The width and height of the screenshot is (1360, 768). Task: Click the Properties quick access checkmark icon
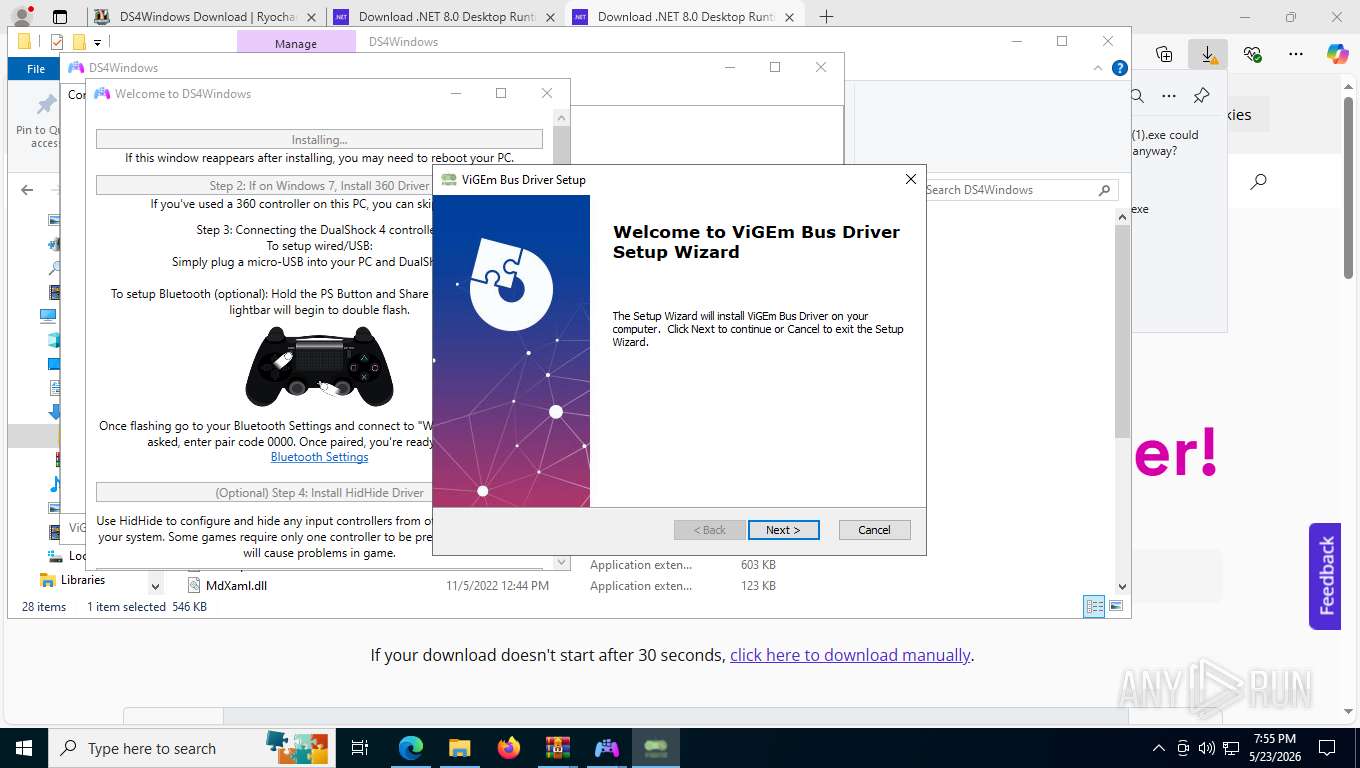57,42
